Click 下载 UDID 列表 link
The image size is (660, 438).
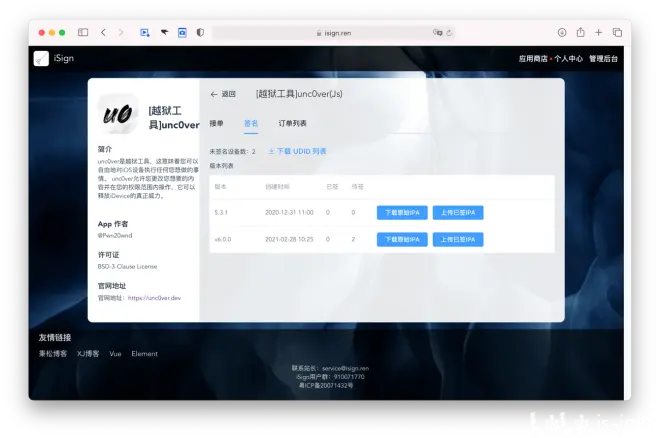click(x=297, y=151)
